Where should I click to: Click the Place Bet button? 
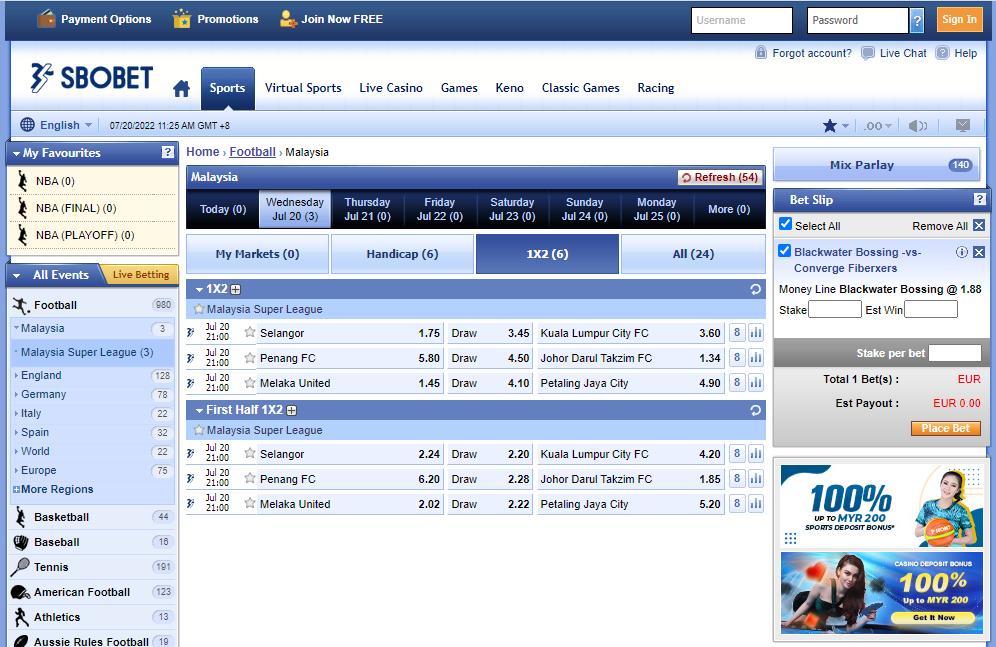(945, 428)
